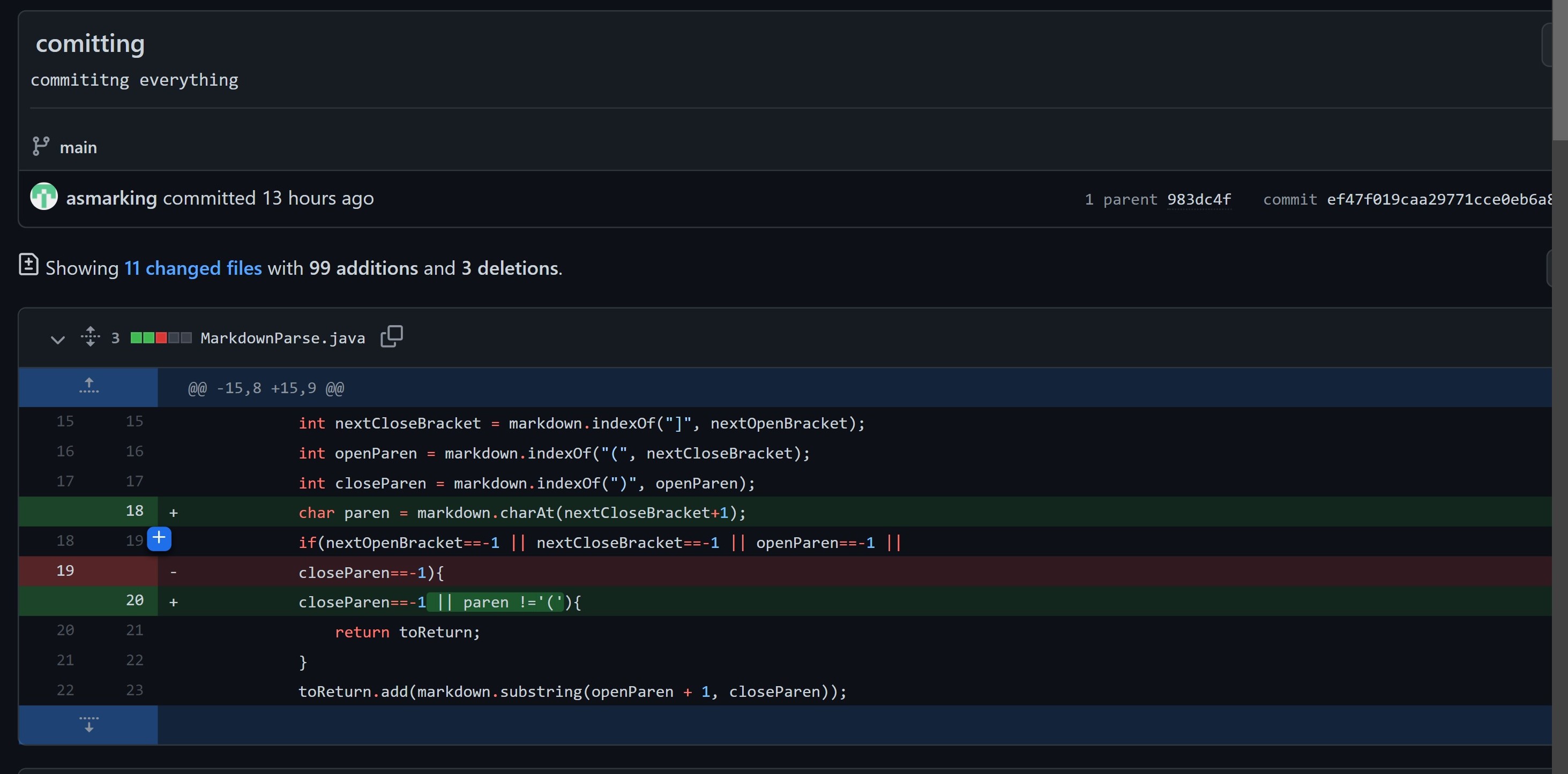Click the commit hash ef47f019caa29771

pyautogui.click(x=1438, y=199)
